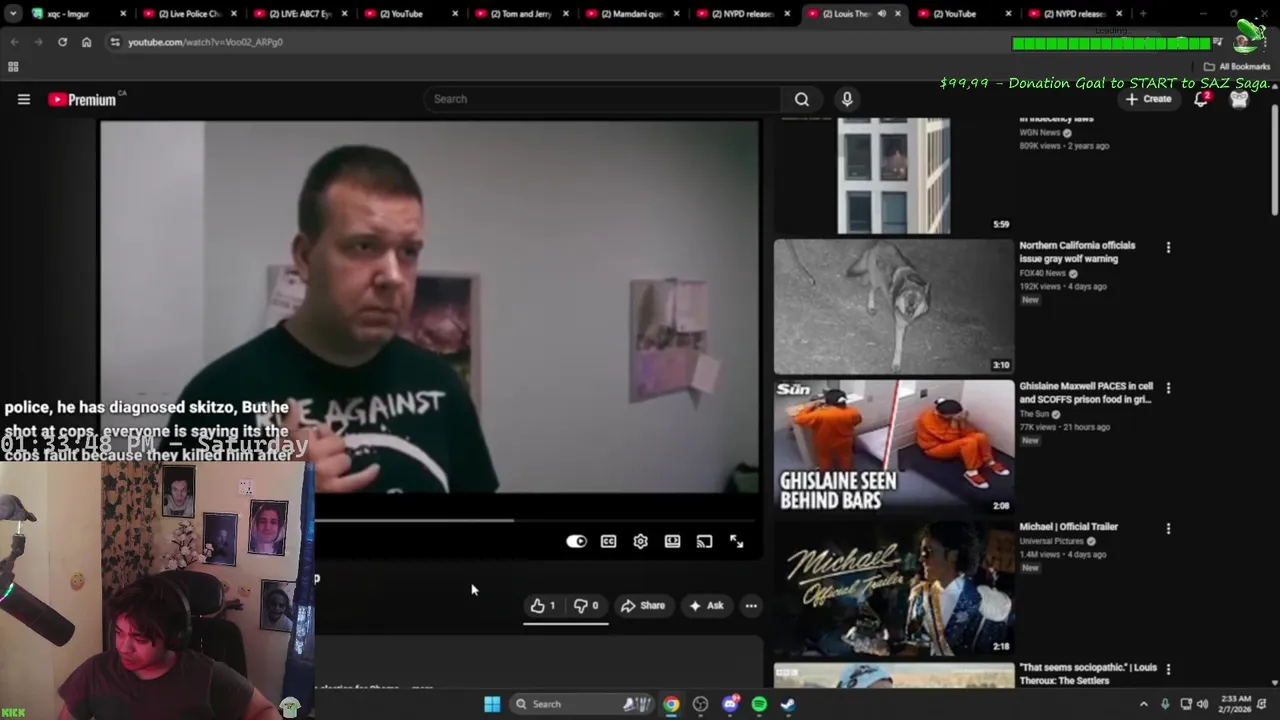
Task: Open options menu for Louis Theroux video
Action: [1168, 669]
